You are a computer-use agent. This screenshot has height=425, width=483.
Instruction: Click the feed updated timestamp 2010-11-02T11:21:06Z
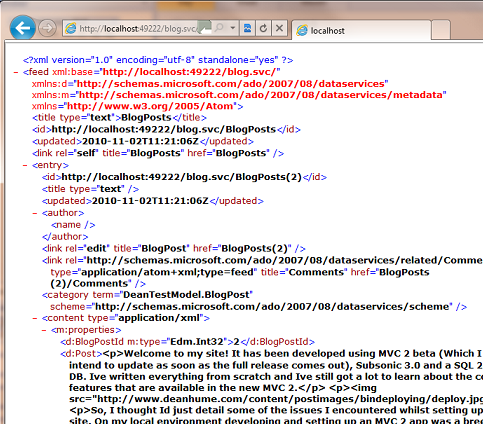point(140,141)
